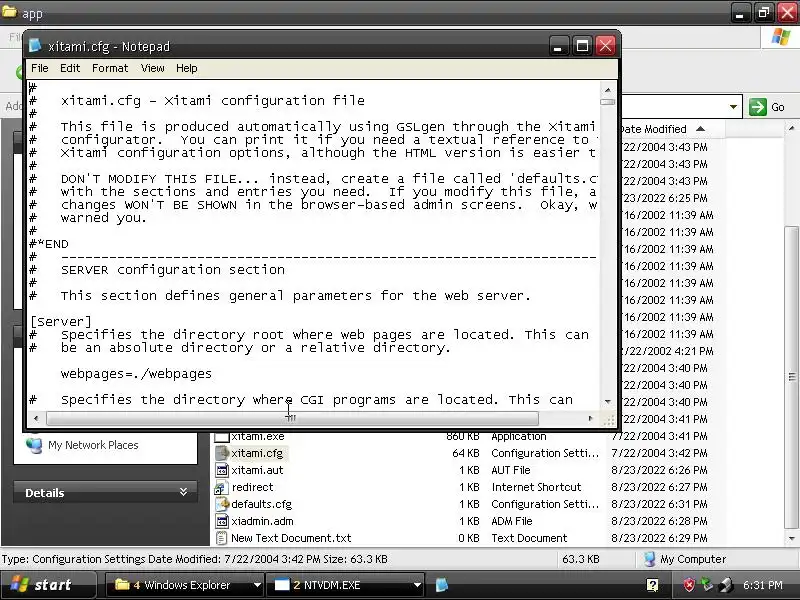Click the [Server] section line in Notepad
Screen dimensions: 800x600
(x=61, y=321)
